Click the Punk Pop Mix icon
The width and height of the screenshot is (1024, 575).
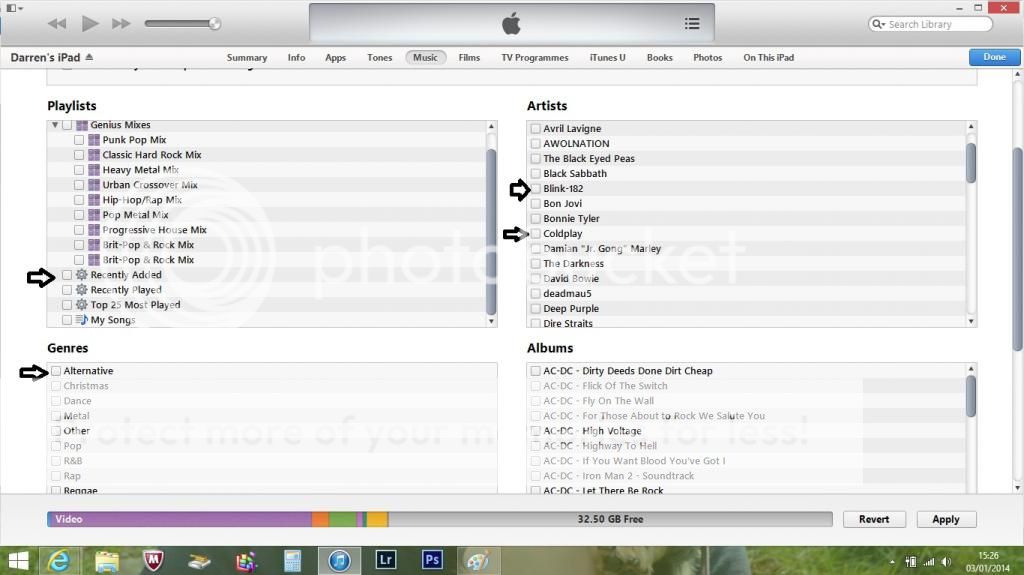[x=94, y=140]
